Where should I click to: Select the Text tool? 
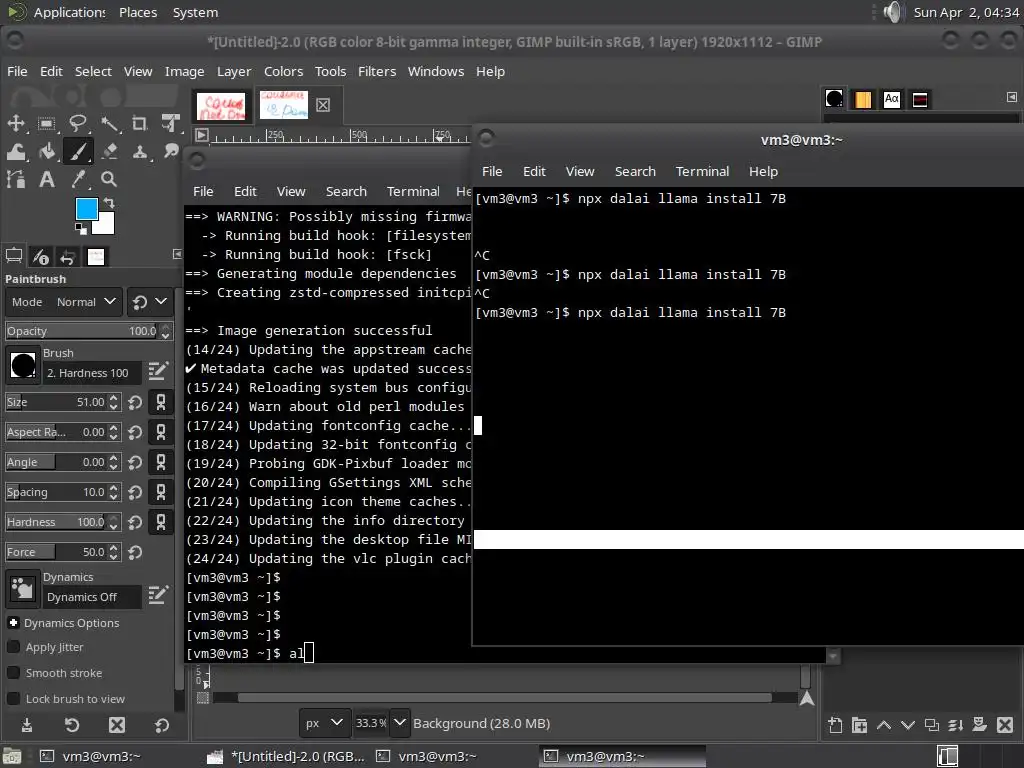click(x=46, y=179)
